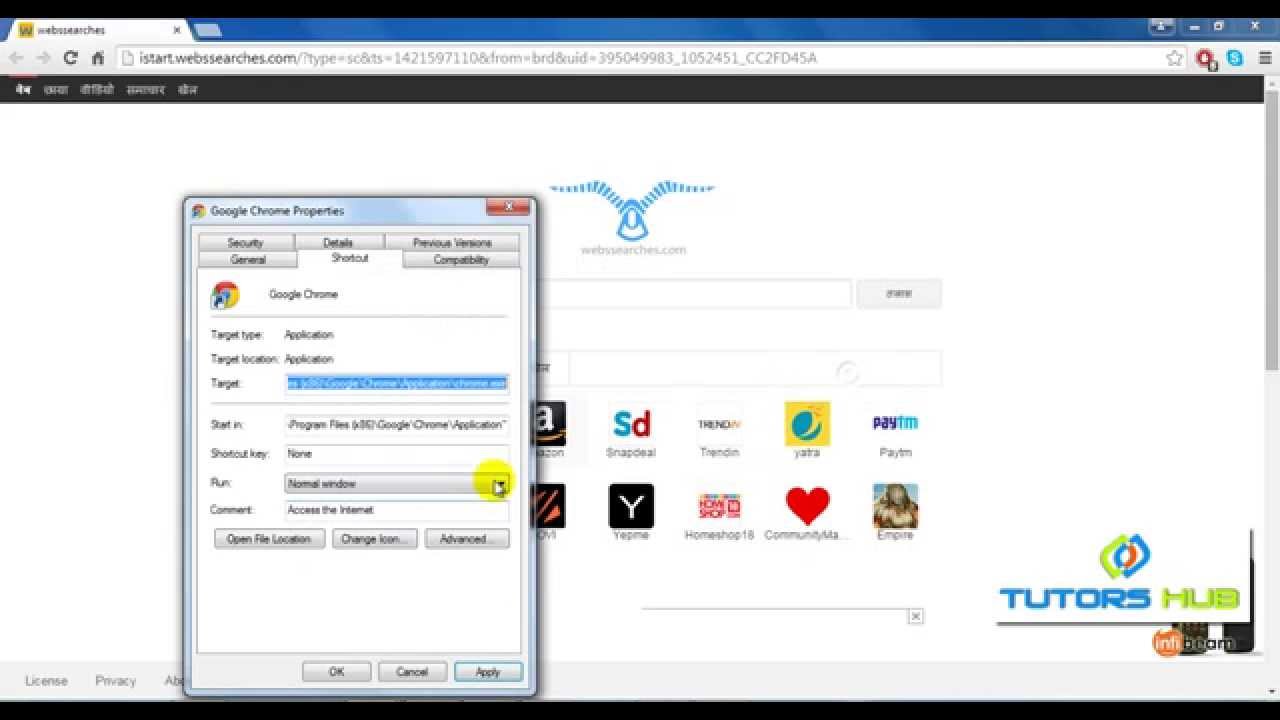Viewport: 1280px width, 720px height.
Task: Switch to the Previous Versions tab
Action: click(x=452, y=242)
